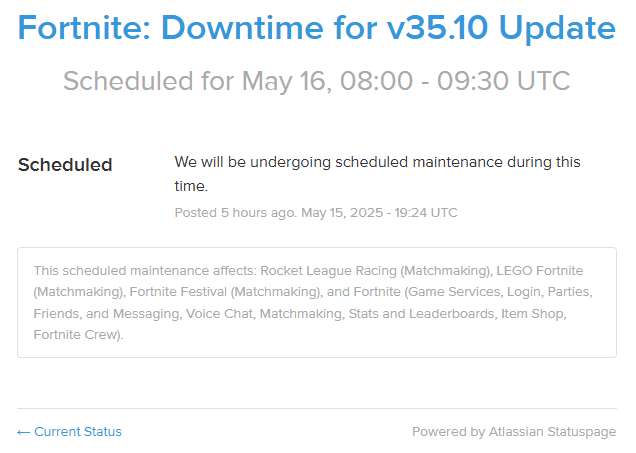636x453 pixels.
Task: Click the 09:30 UTC end time
Action: tap(503, 81)
